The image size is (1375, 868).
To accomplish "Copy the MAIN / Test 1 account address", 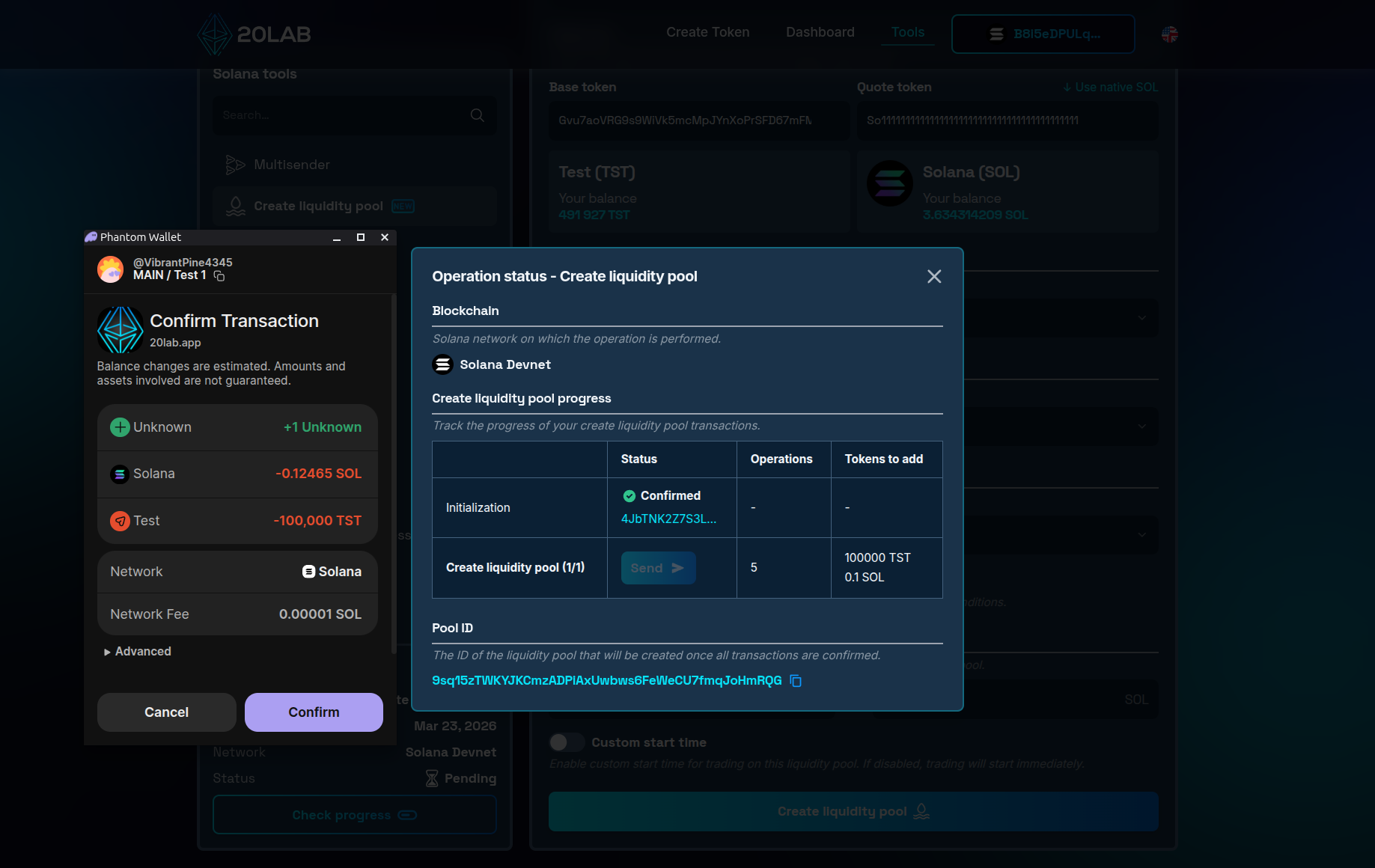I will tap(219, 276).
